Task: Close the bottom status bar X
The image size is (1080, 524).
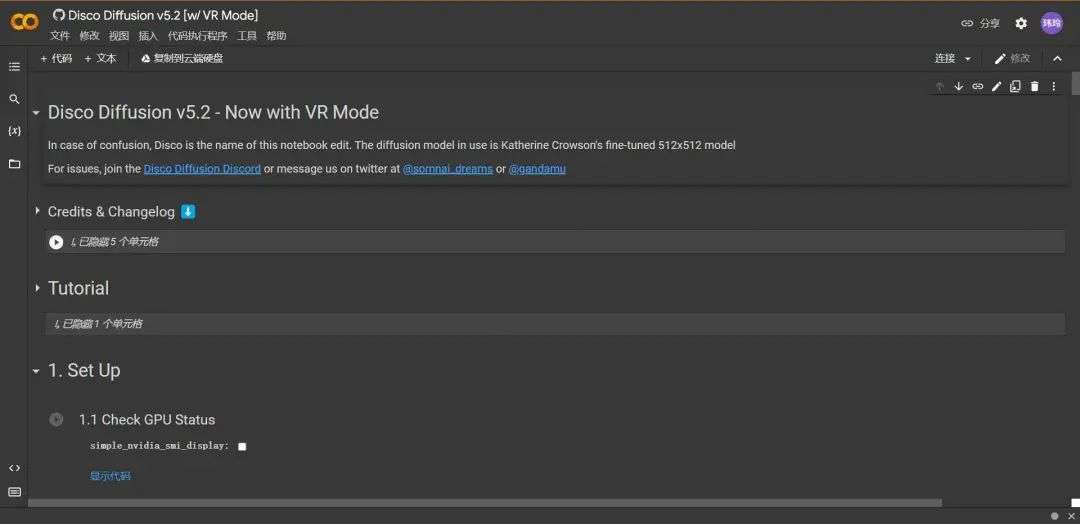Action: tap(1071, 516)
